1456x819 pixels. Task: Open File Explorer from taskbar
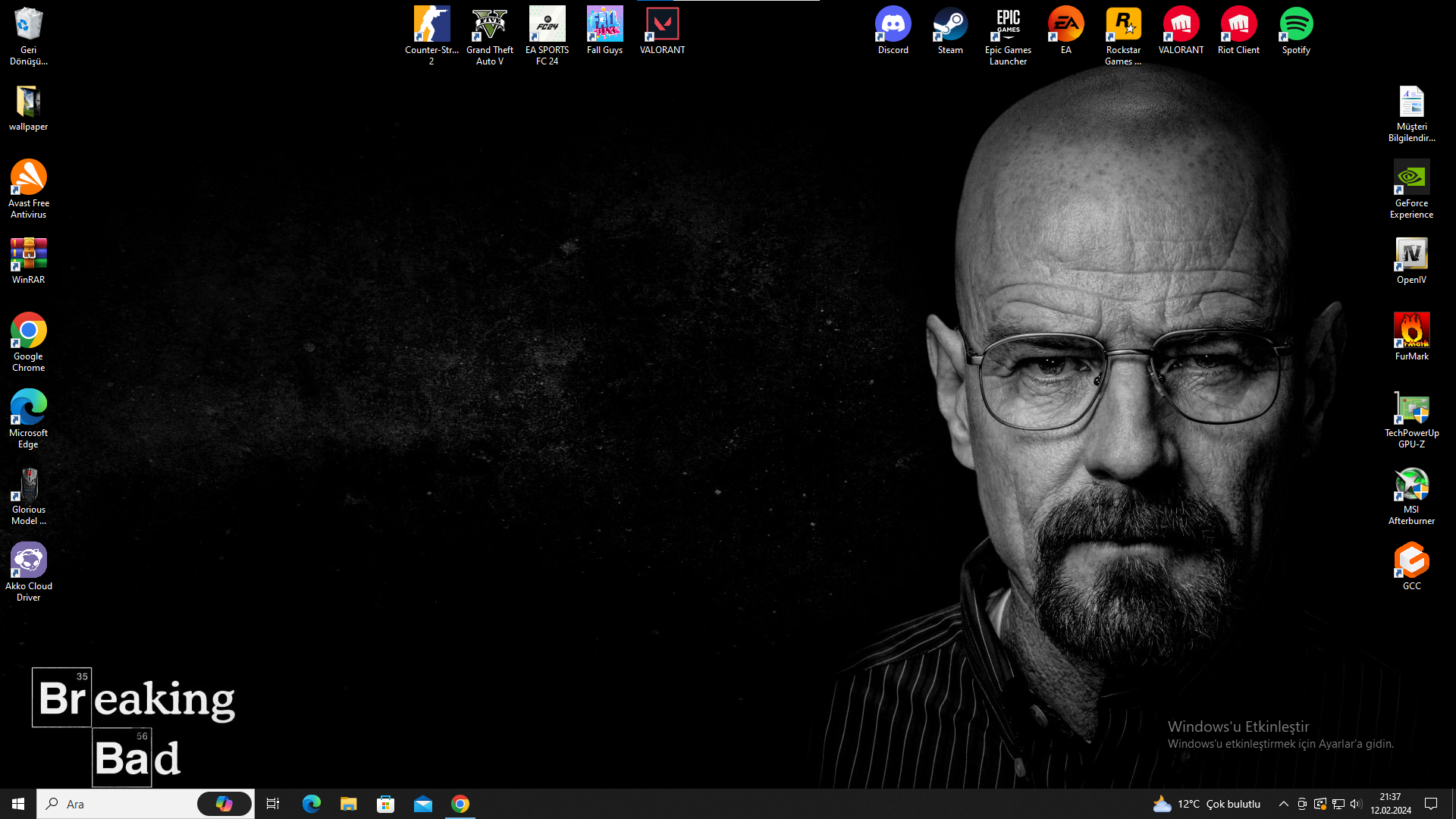click(x=348, y=804)
